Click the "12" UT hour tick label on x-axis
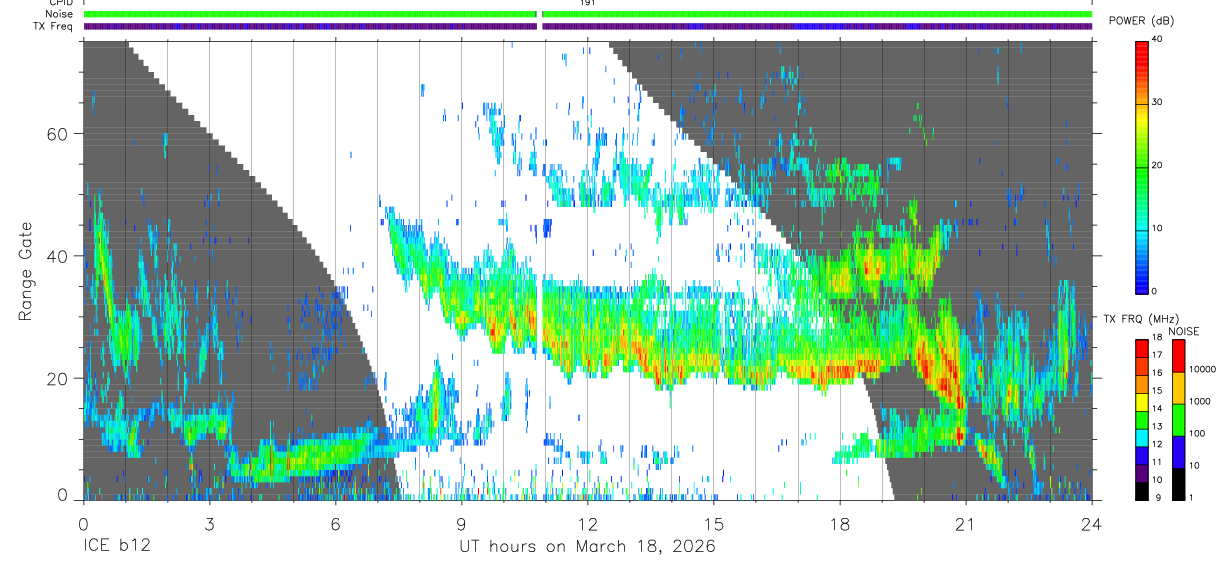 tap(587, 524)
